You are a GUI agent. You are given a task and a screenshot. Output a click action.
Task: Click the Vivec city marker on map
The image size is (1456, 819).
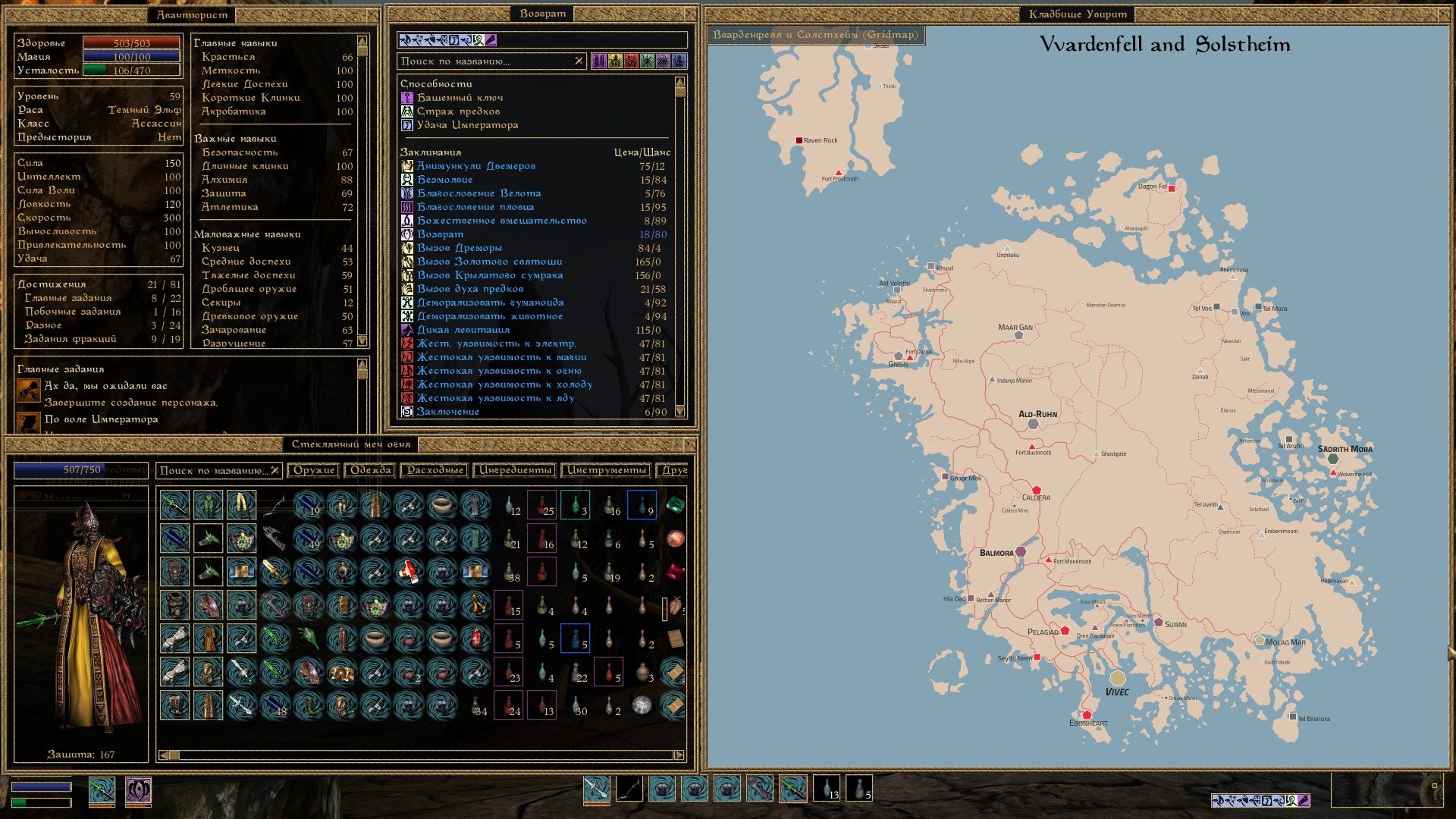click(1117, 678)
